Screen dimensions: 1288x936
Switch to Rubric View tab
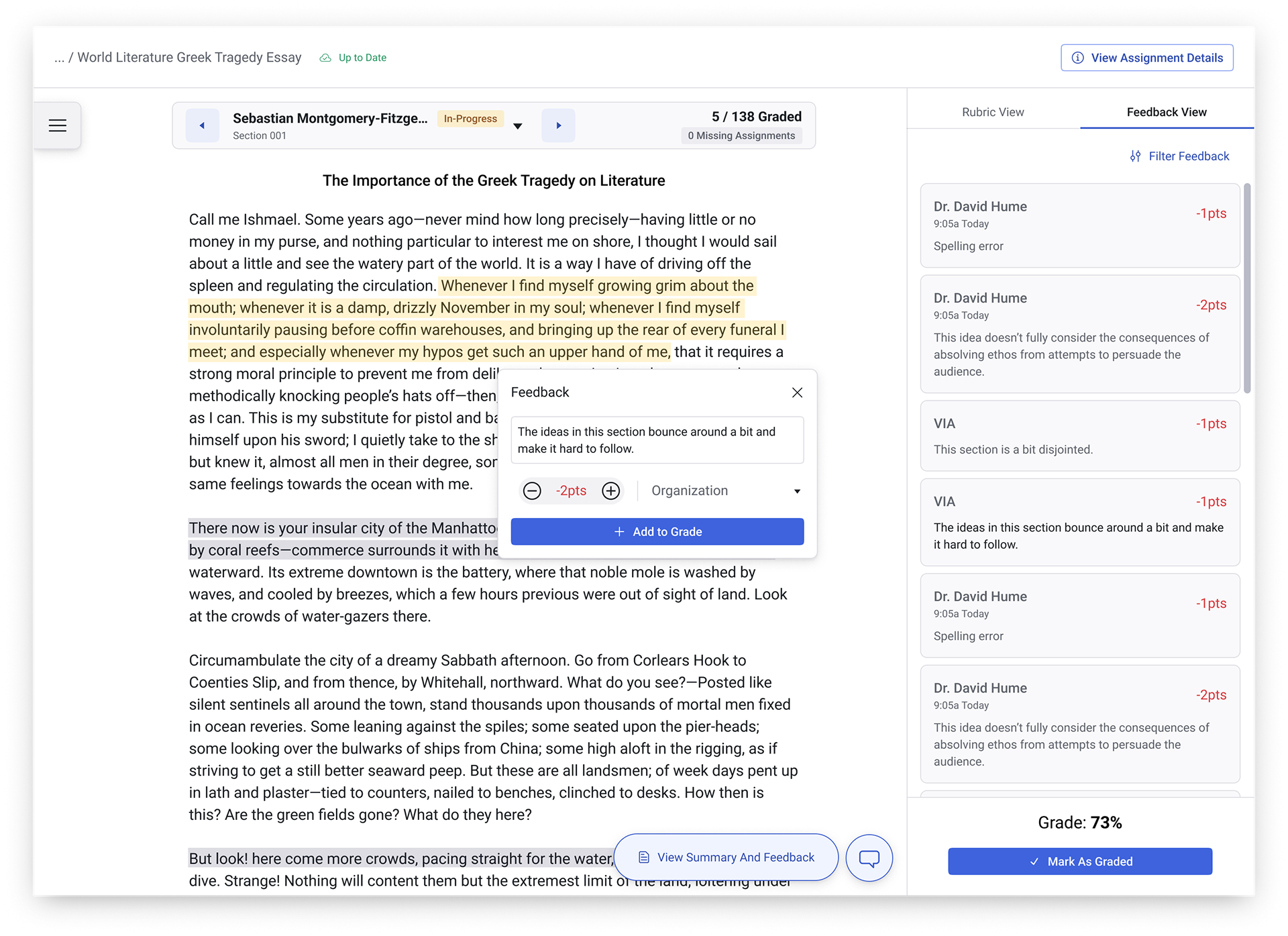(993, 112)
